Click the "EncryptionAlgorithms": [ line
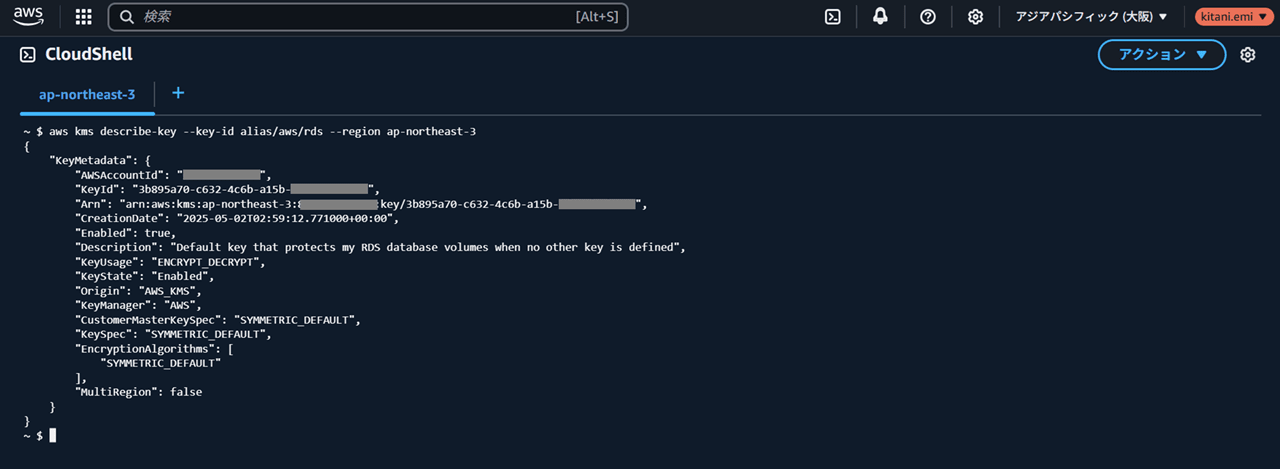Image resolution: width=1280 pixels, height=469 pixels. [155, 349]
